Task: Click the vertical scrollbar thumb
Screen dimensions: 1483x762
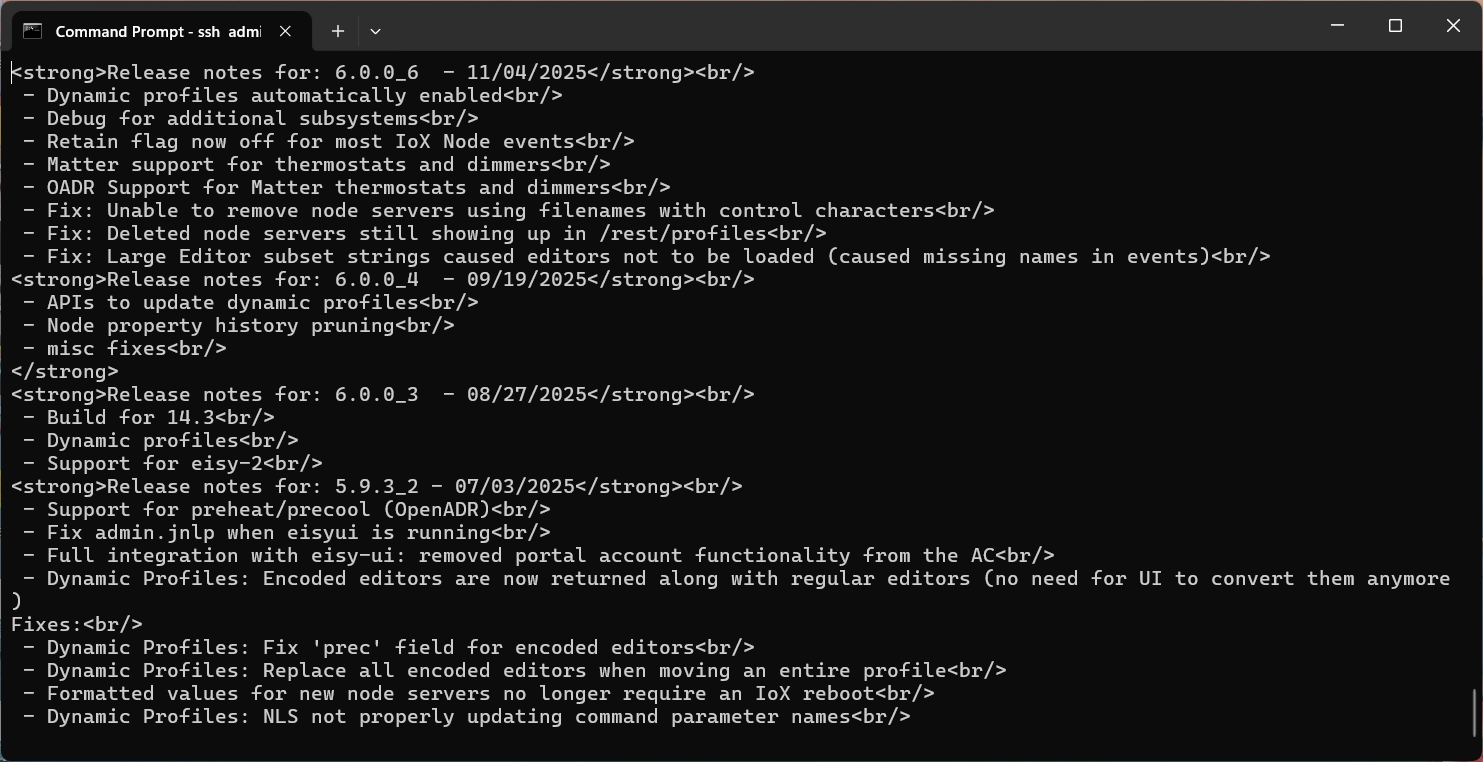Action: point(1475,711)
